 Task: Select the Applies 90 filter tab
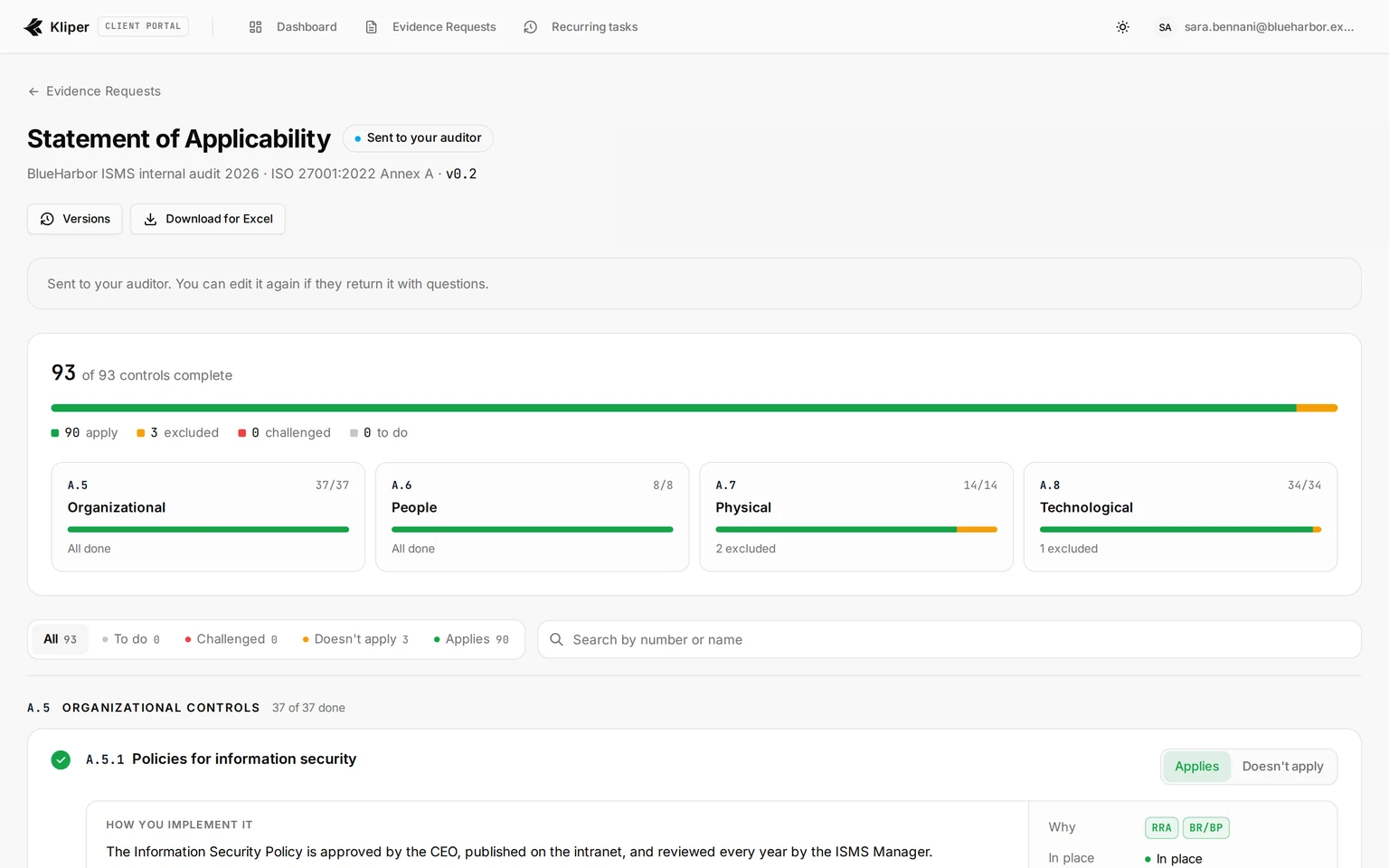[471, 639]
